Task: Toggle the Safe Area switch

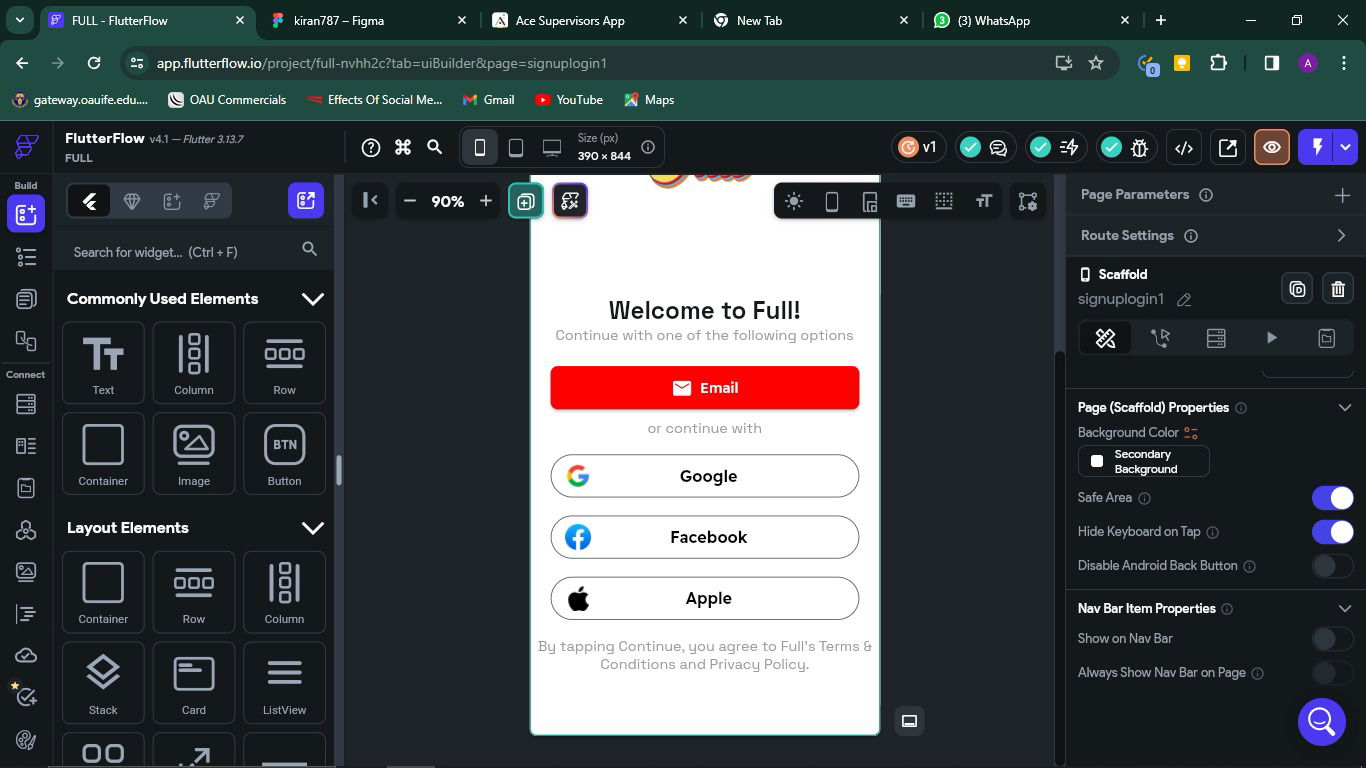Action: coord(1332,498)
